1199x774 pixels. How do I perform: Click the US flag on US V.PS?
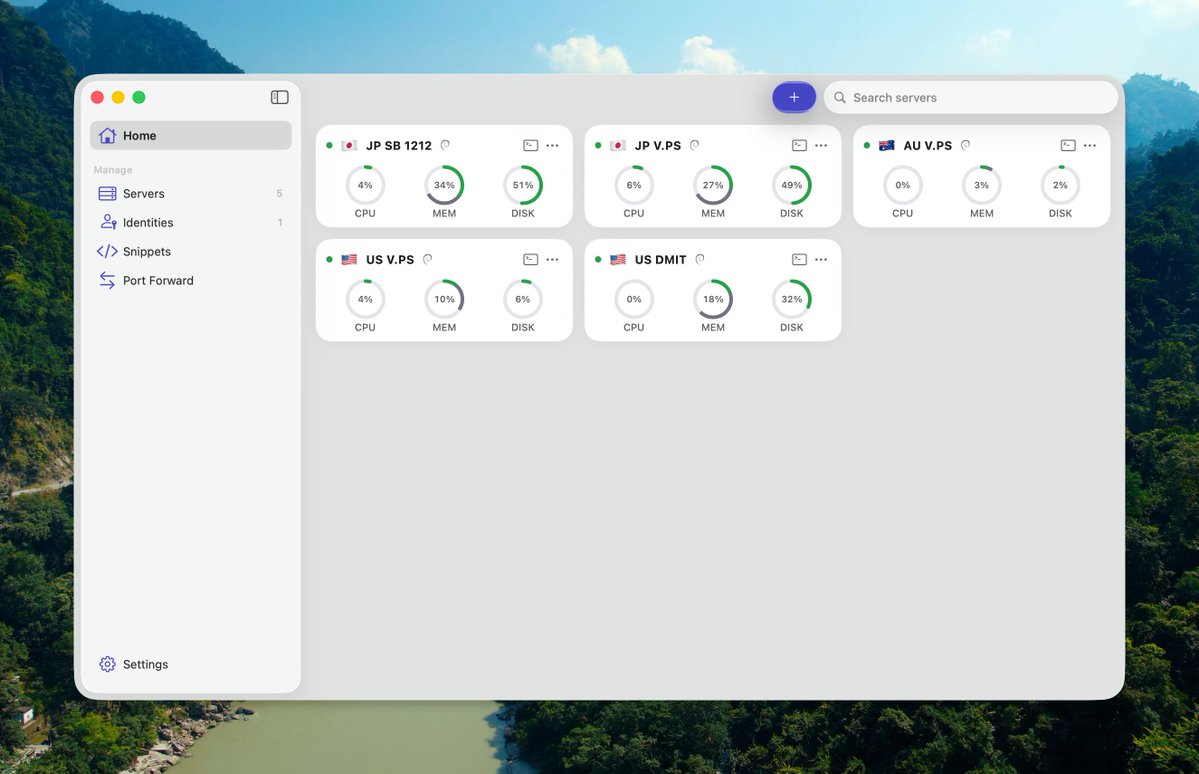click(x=349, y=259)
